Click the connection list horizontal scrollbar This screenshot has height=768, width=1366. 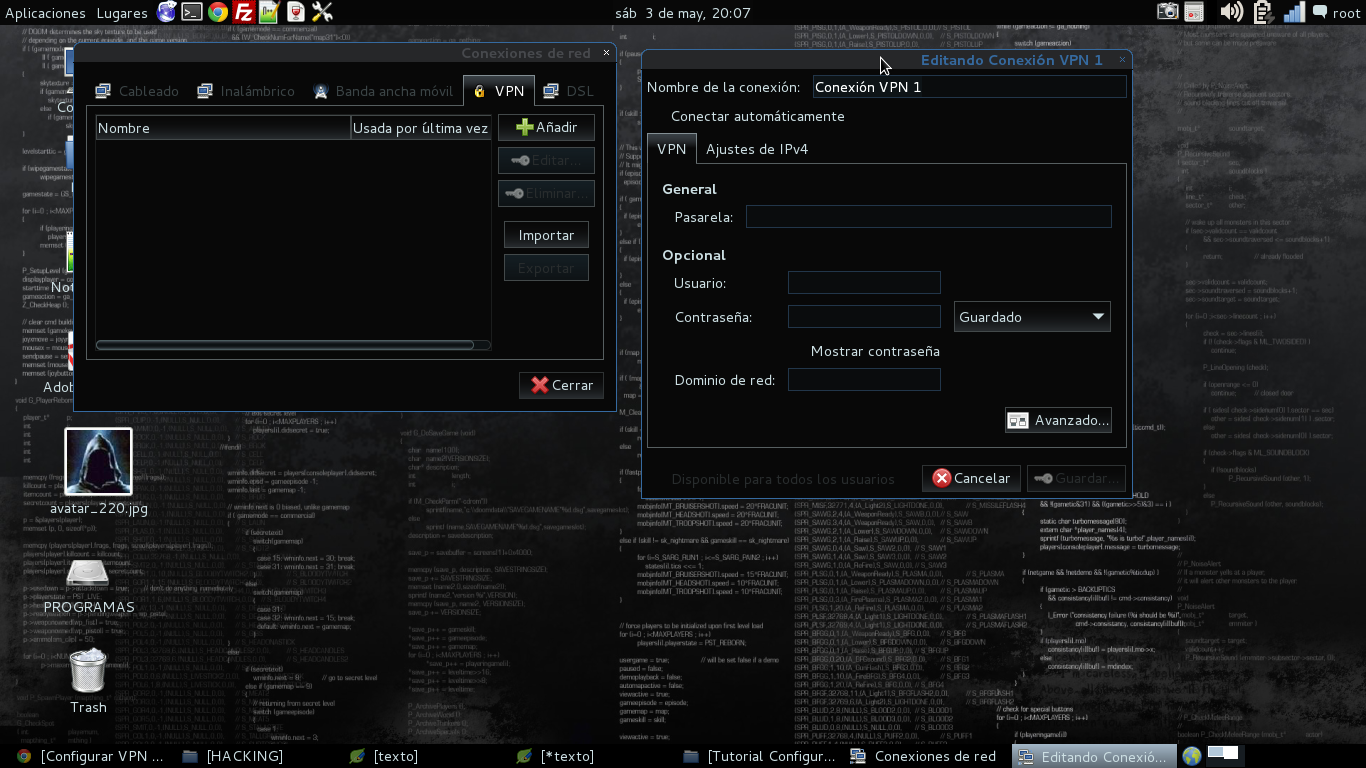point(293,345)
